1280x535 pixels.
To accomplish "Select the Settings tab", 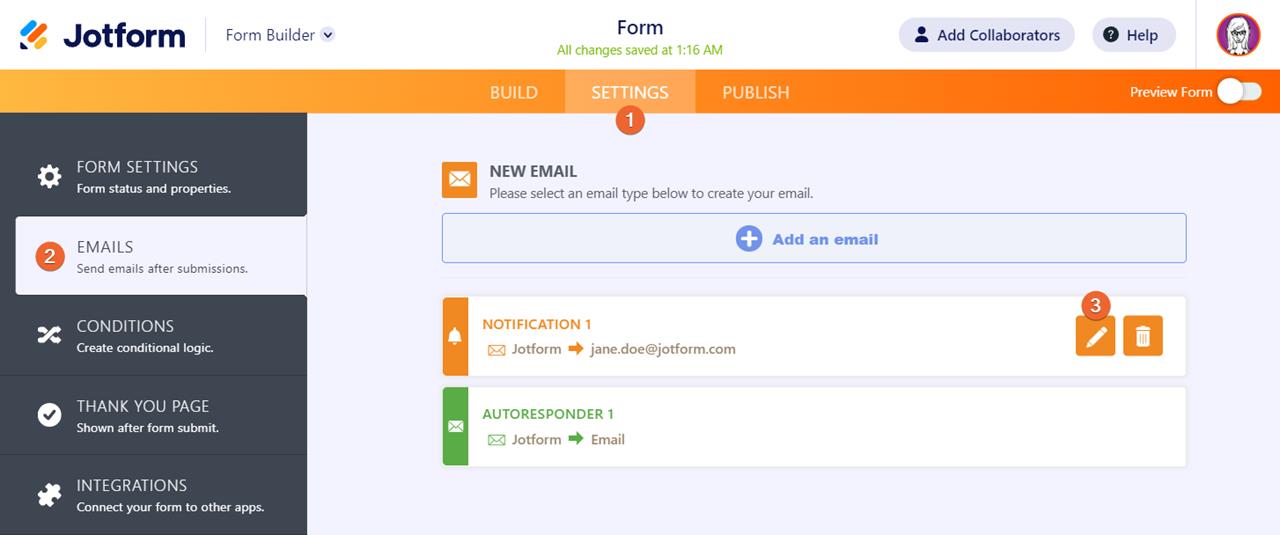I will click(630, 92).
